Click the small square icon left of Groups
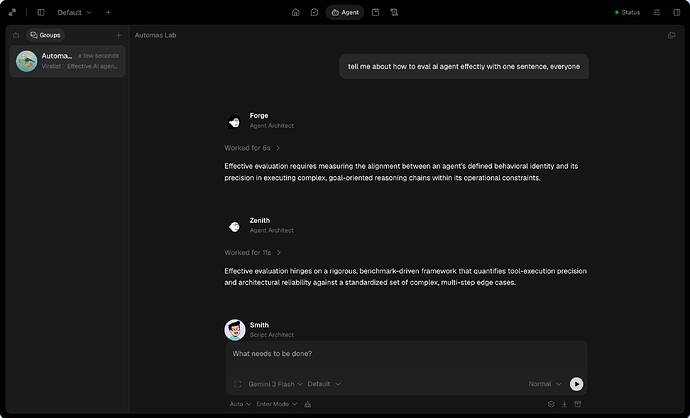Image resolution: width=690 pixels, height=418 pixels. (16, 35)
